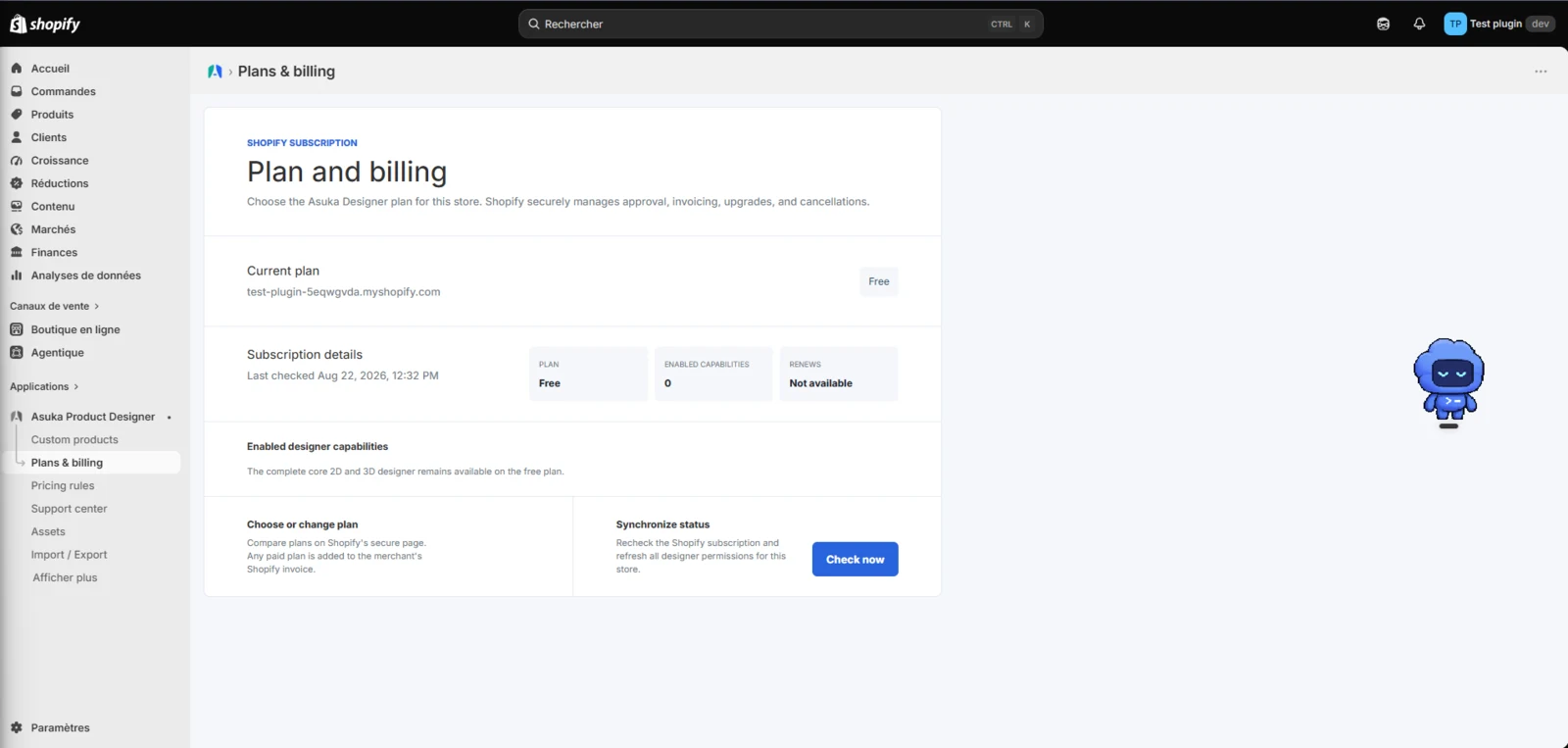Click the Asuka logo in the breadcrumb
The width and height of the screenshot is (1568, 748).
[215, 72]
